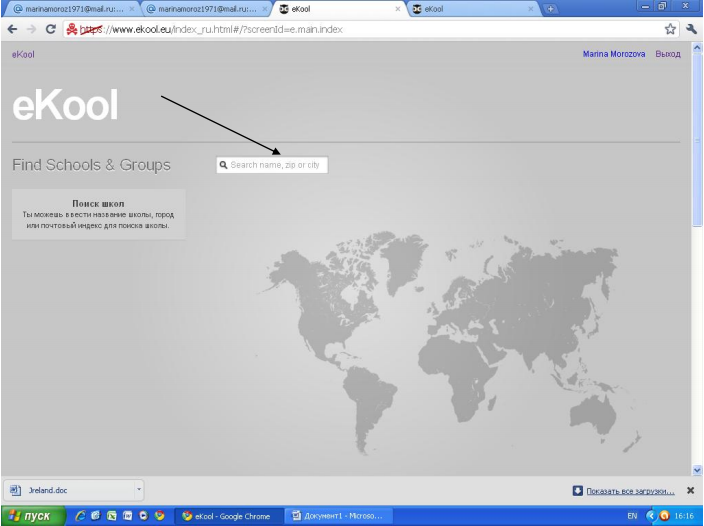Close the last eKool tab
Screen dimensions: 704x526
(531, 9)
